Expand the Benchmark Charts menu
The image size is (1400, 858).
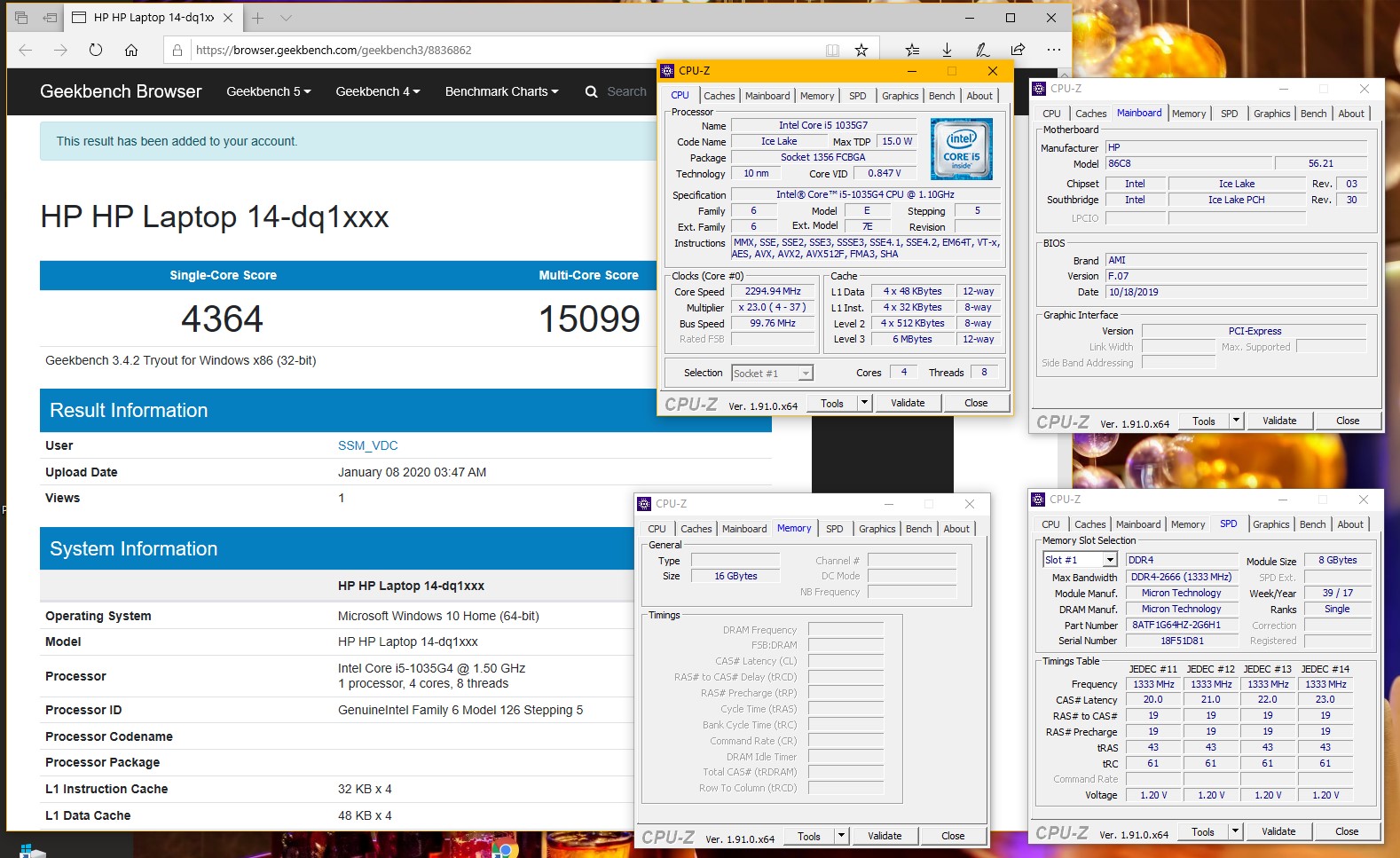tap(501, 91)
